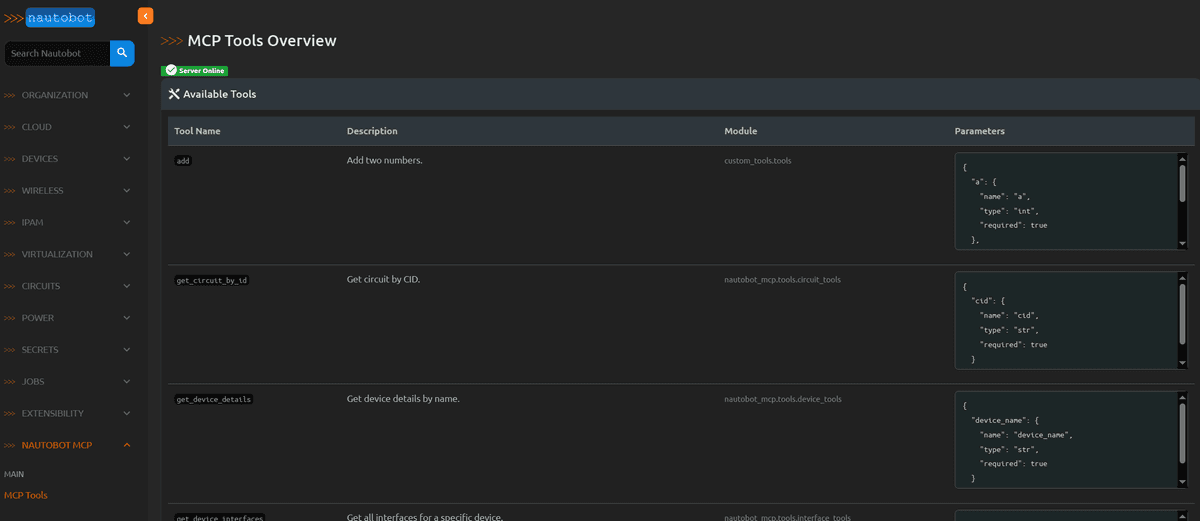The height and width of the screenshot is (521, 1200).
Task: Click chevron next to Secrets
Action: pos(127,350)
